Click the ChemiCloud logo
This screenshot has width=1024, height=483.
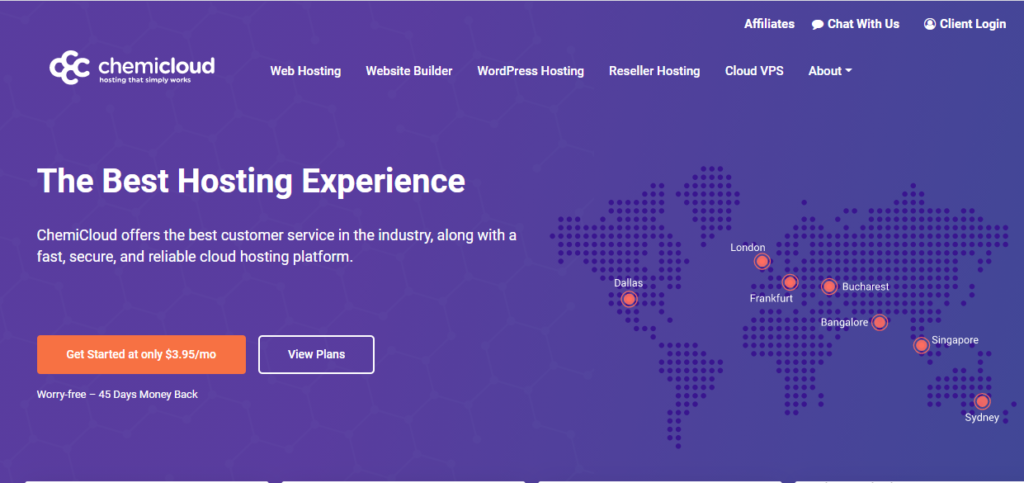point(132,68)
